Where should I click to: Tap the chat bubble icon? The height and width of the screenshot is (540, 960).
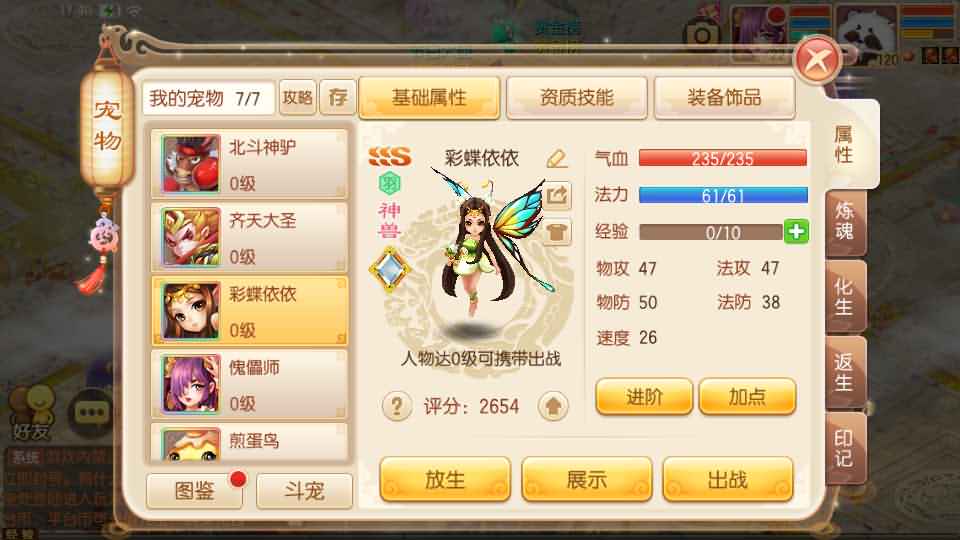coord(92,412)
